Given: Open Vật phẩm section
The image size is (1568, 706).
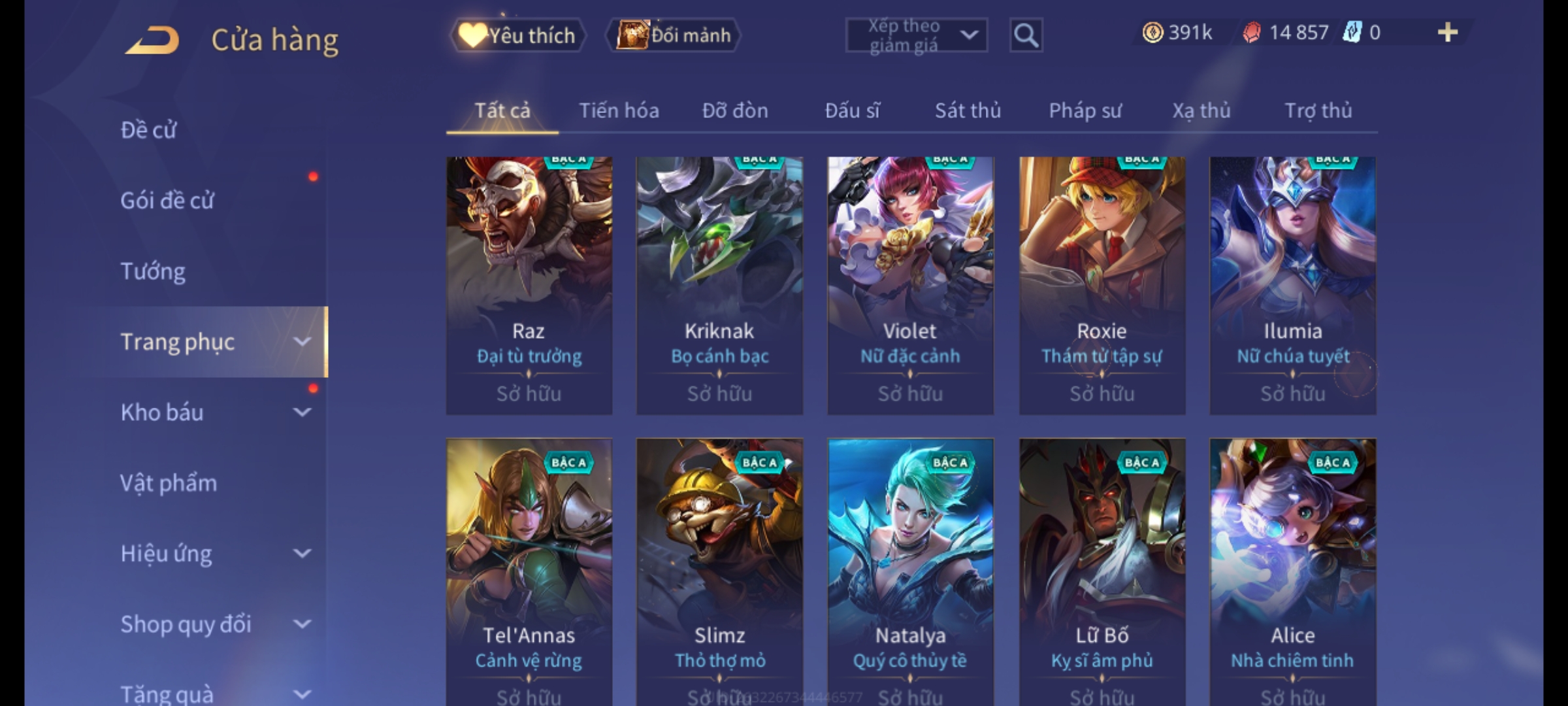Looking at the screenshot, I should pos(169,483).
